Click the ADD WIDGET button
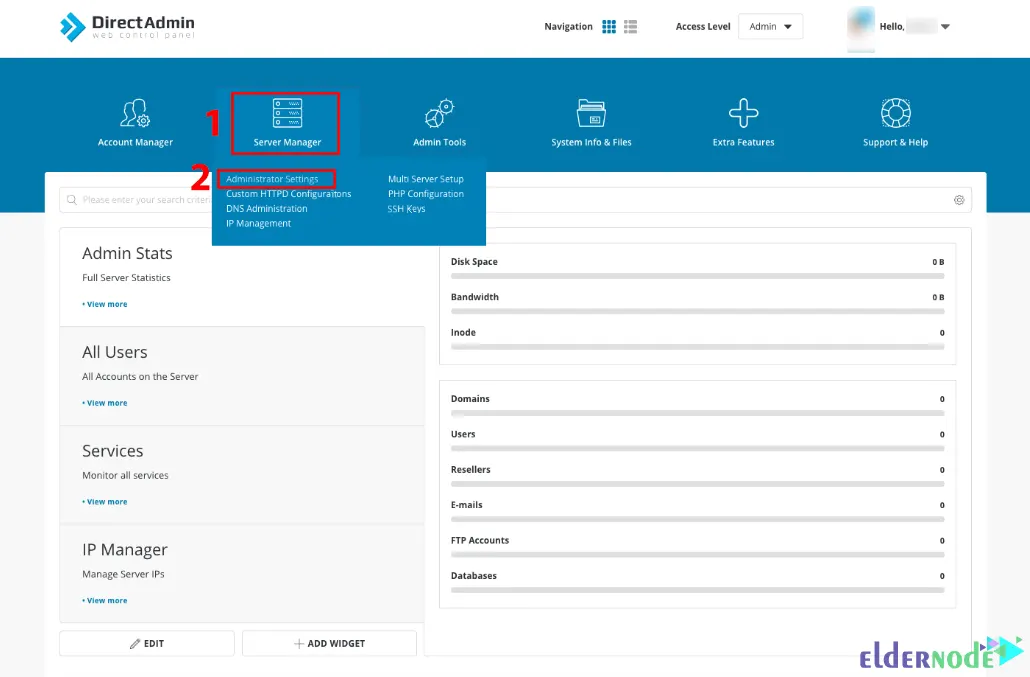This screenshot has width=1030, height=677. [329, 643]
